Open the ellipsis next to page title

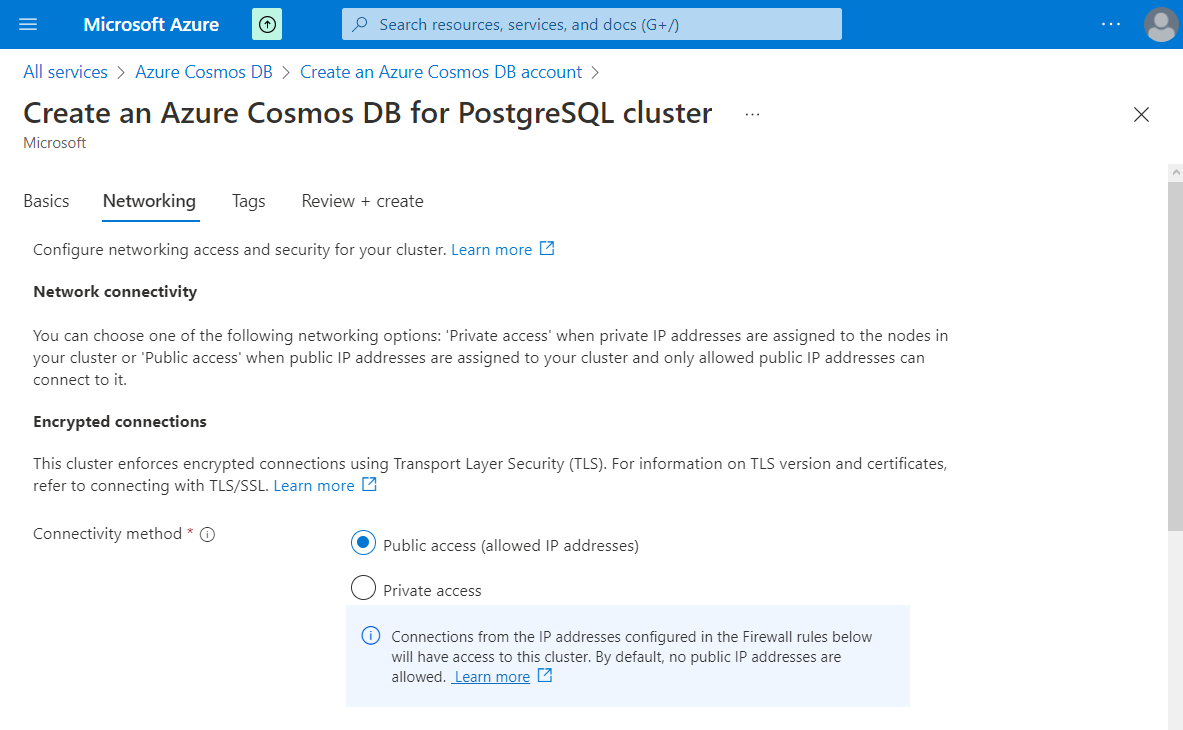752,115
